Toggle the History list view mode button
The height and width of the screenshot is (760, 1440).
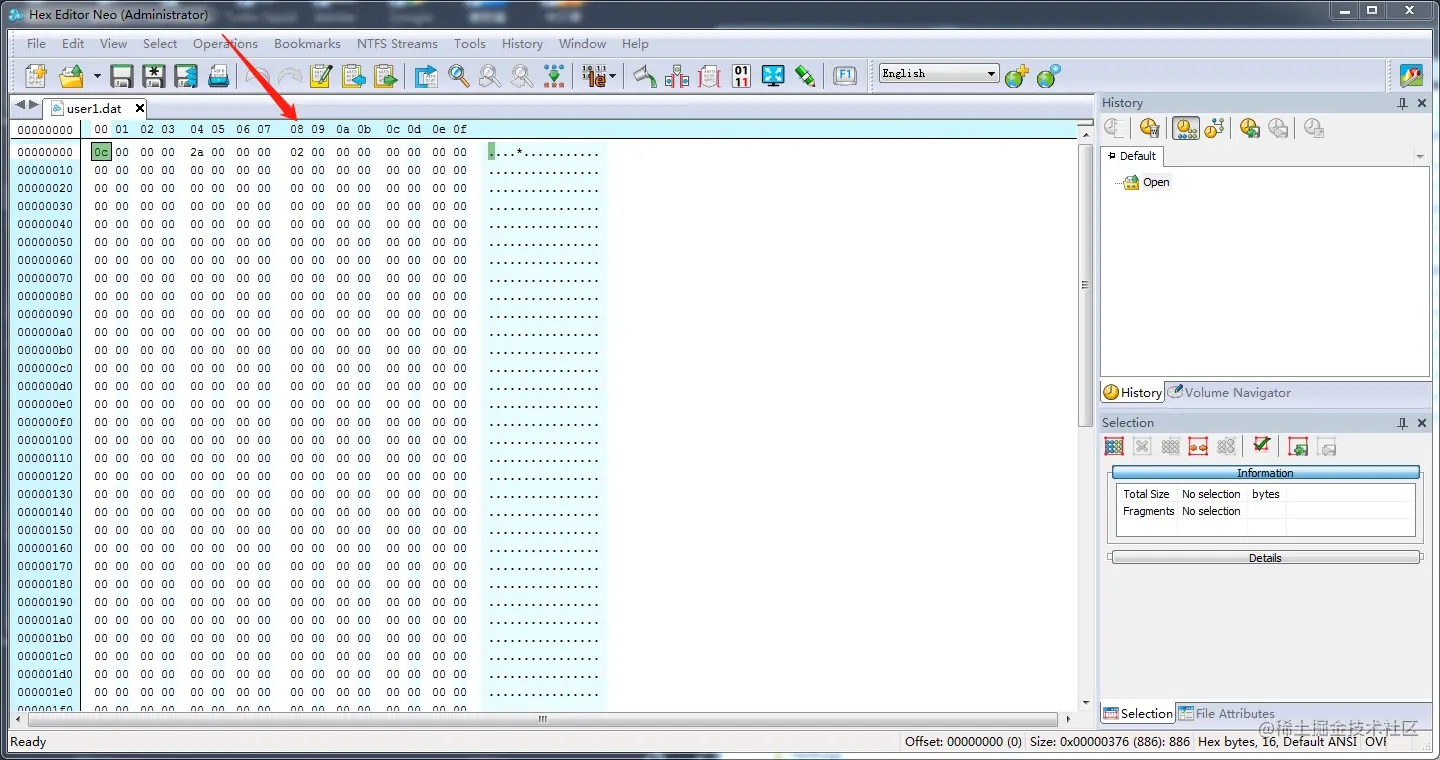(1186, 128)
